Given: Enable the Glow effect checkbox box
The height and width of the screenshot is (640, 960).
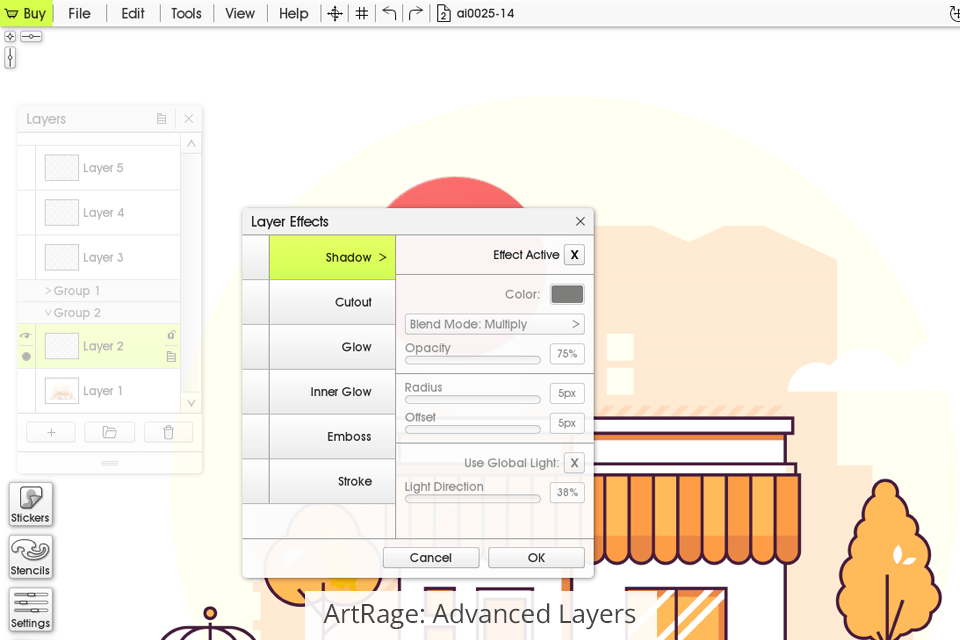Looking at the screenshot, I should [256, 347].
